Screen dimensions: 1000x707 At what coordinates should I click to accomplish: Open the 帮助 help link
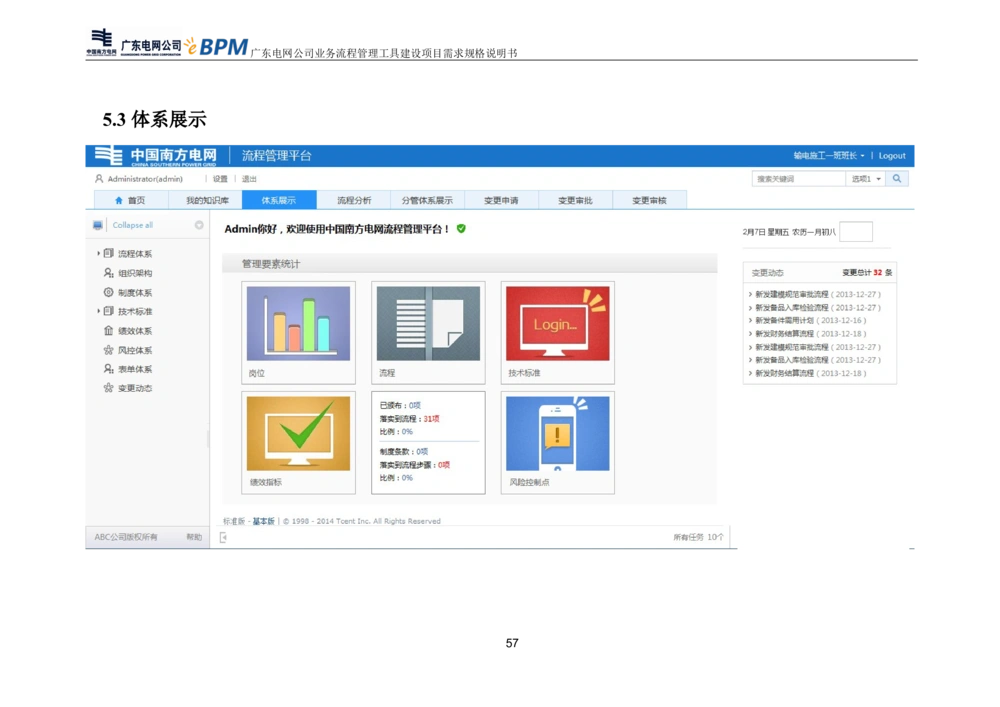click(193, 537)
